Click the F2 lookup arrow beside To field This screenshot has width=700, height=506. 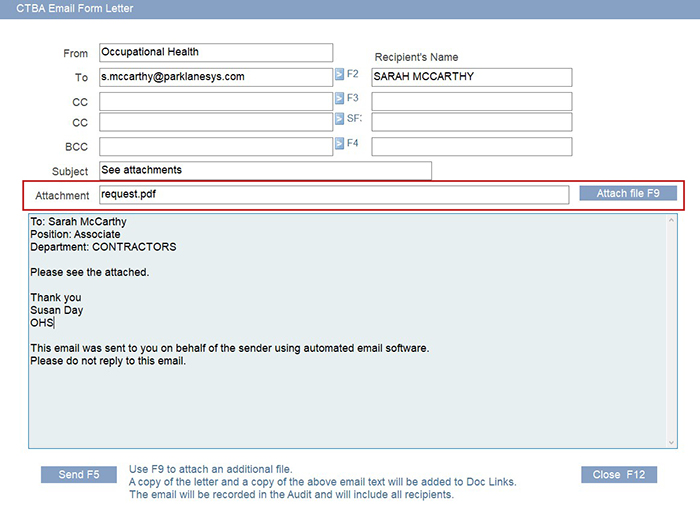pyautogui.click(x=339, y=75)
